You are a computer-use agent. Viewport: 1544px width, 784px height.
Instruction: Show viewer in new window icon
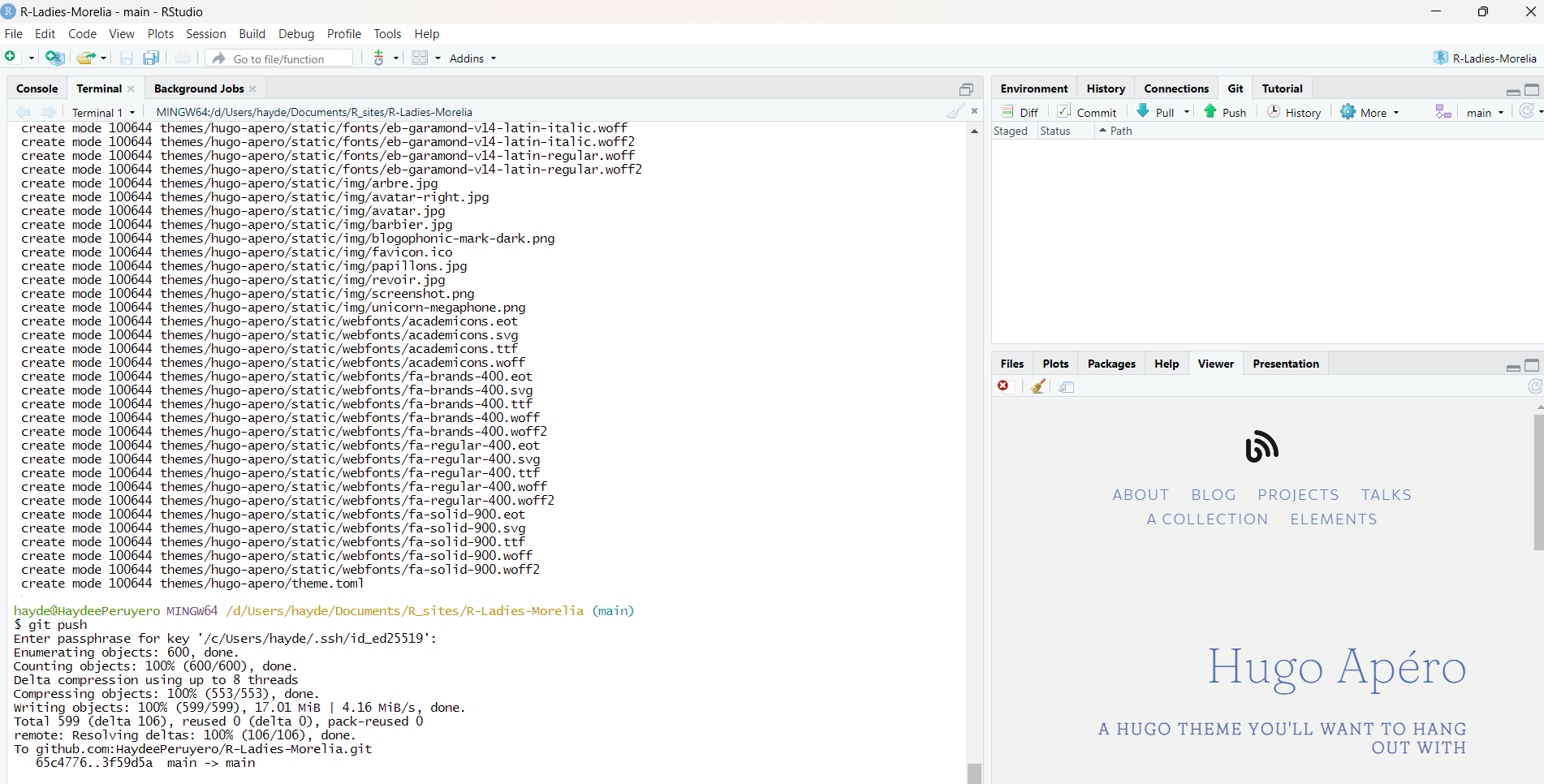(x=1066, y=387)
